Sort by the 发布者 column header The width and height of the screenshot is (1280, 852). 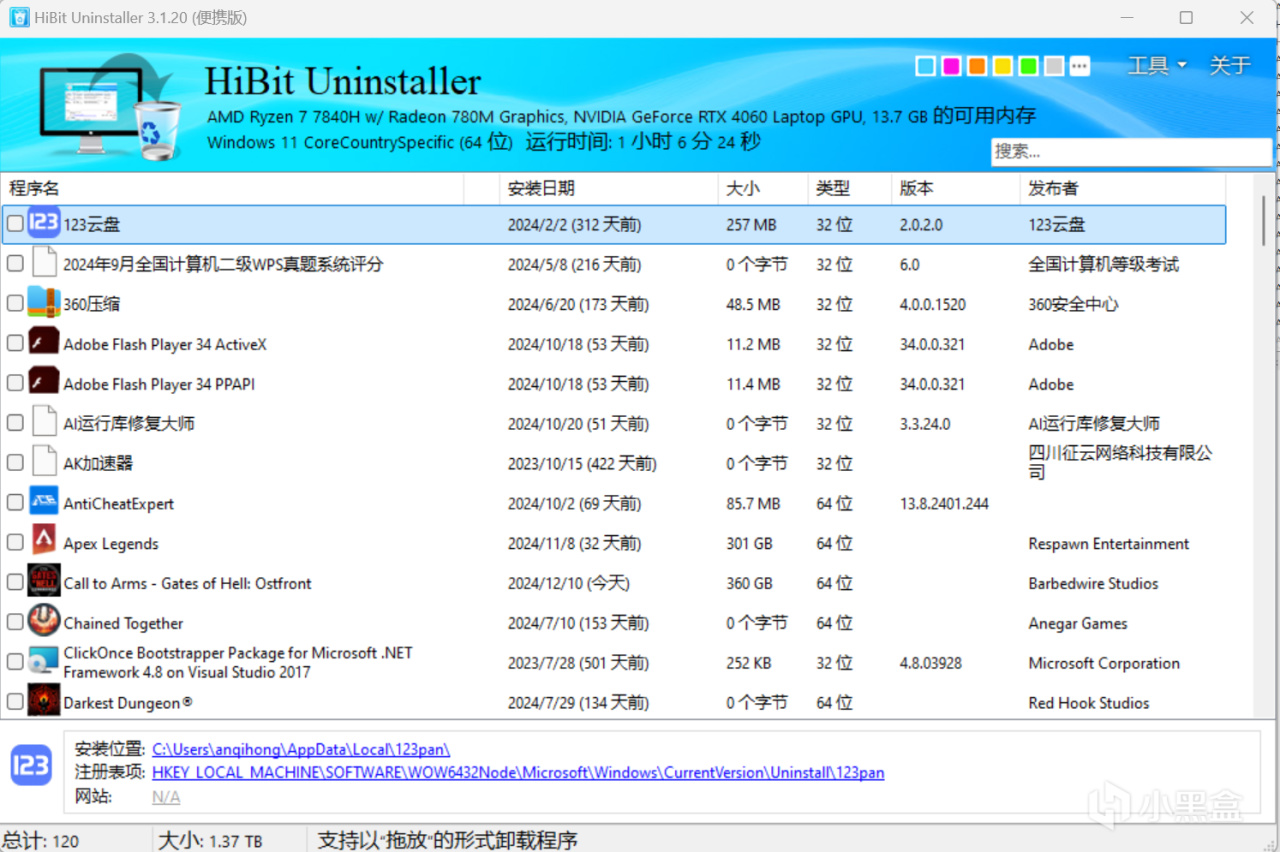(1123, 188)
